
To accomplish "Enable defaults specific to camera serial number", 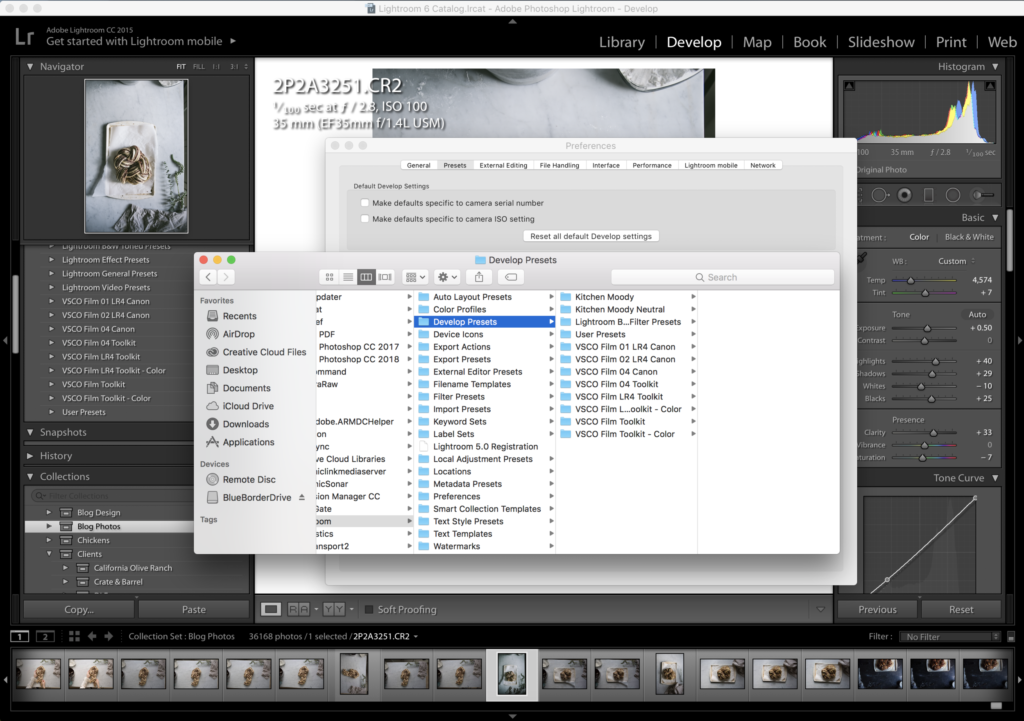I will [364, 202].
